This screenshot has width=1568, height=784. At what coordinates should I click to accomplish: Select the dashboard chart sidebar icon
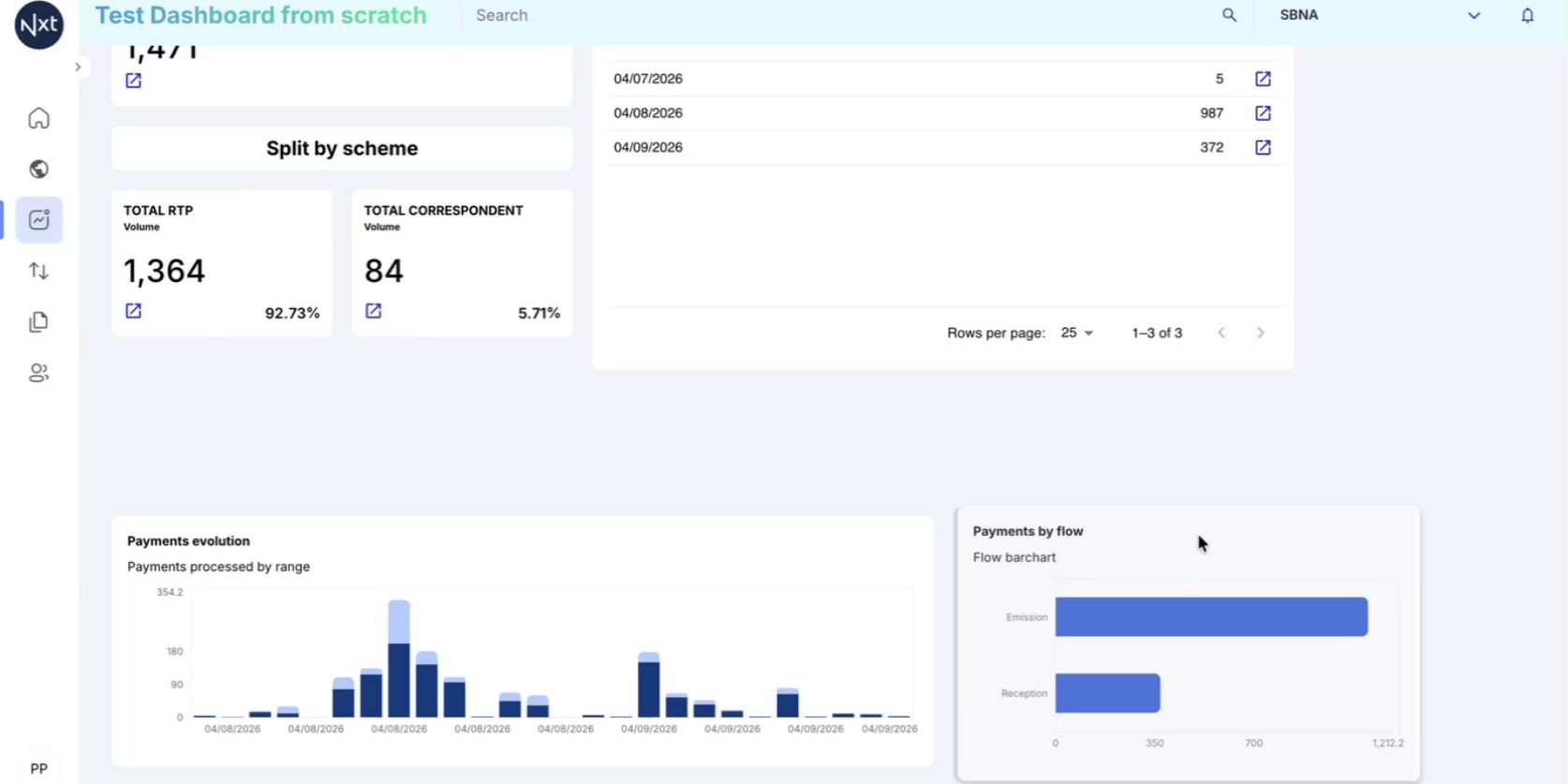[38, 220]
